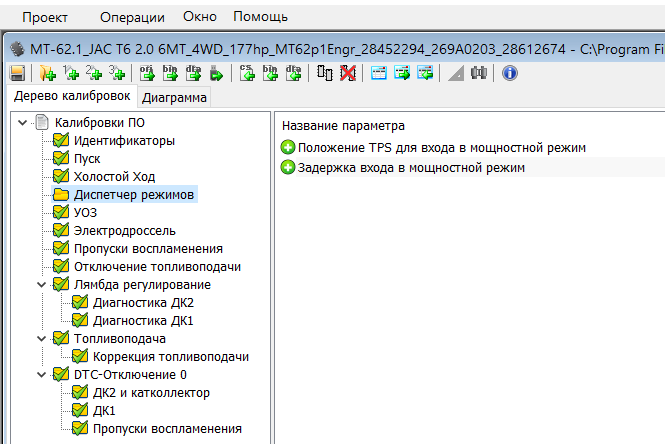Click the 'cs' import toolbar icon

248,73
